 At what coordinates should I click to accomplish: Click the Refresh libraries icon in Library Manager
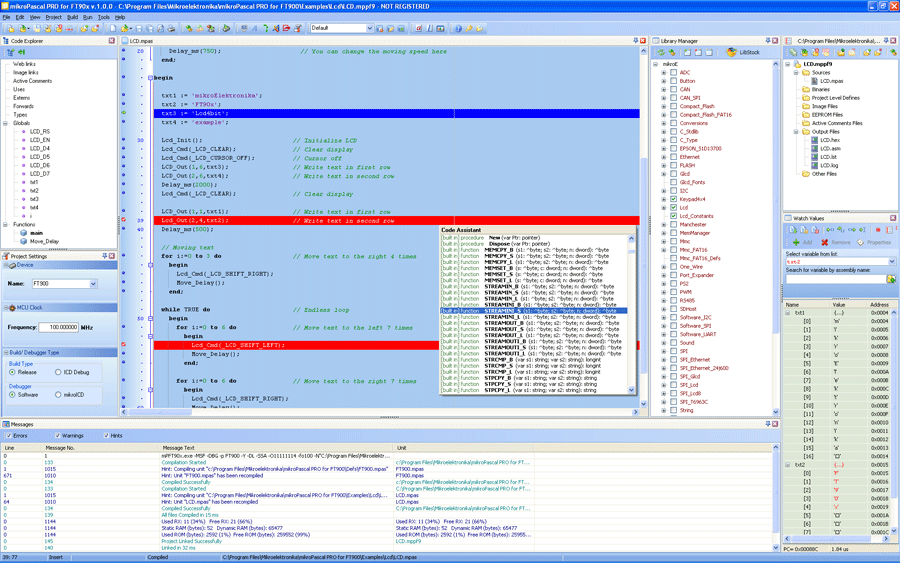click(661, 52)
